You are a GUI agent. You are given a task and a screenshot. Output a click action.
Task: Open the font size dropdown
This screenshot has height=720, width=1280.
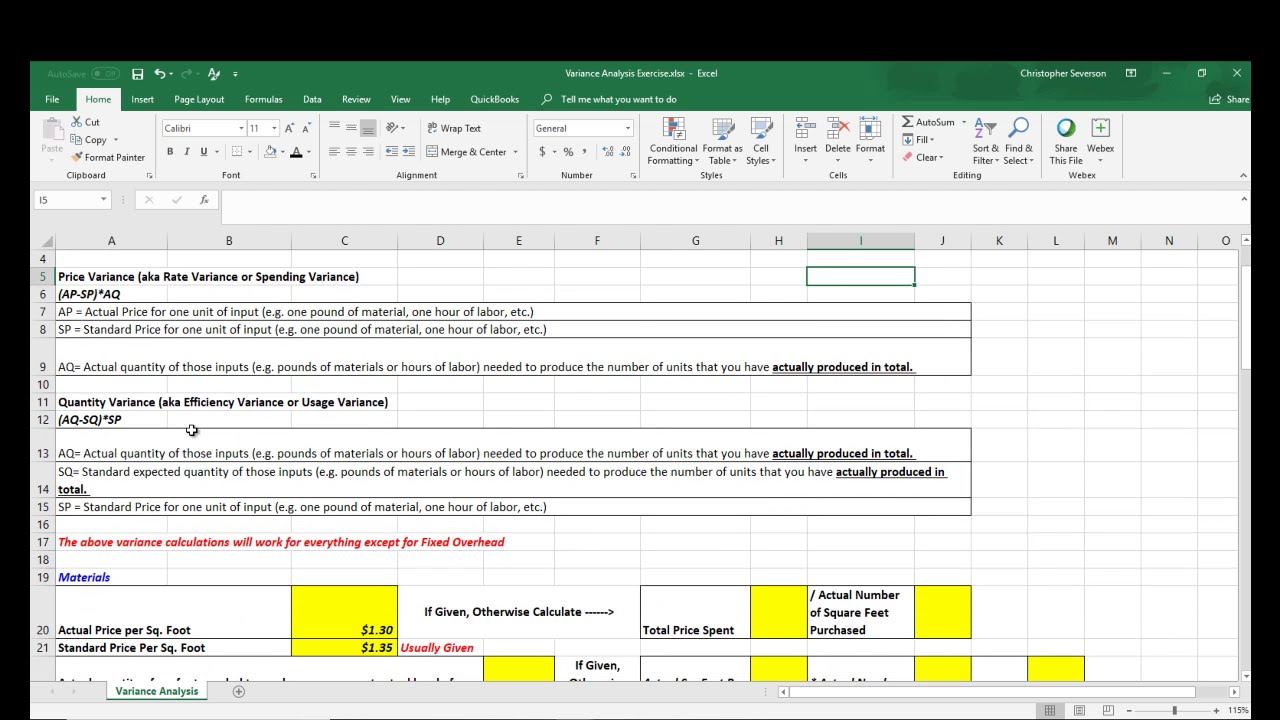(x=274, y=128)
